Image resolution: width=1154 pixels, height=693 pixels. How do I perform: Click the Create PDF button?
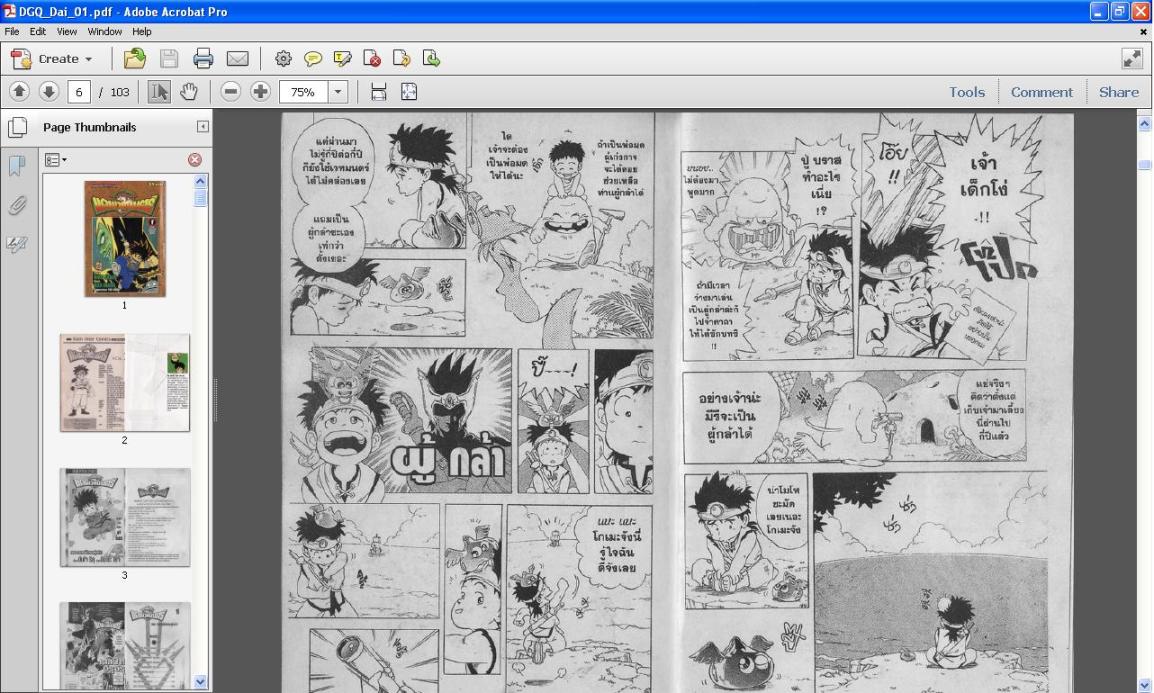pyautogui.click(x=51, y=59)
